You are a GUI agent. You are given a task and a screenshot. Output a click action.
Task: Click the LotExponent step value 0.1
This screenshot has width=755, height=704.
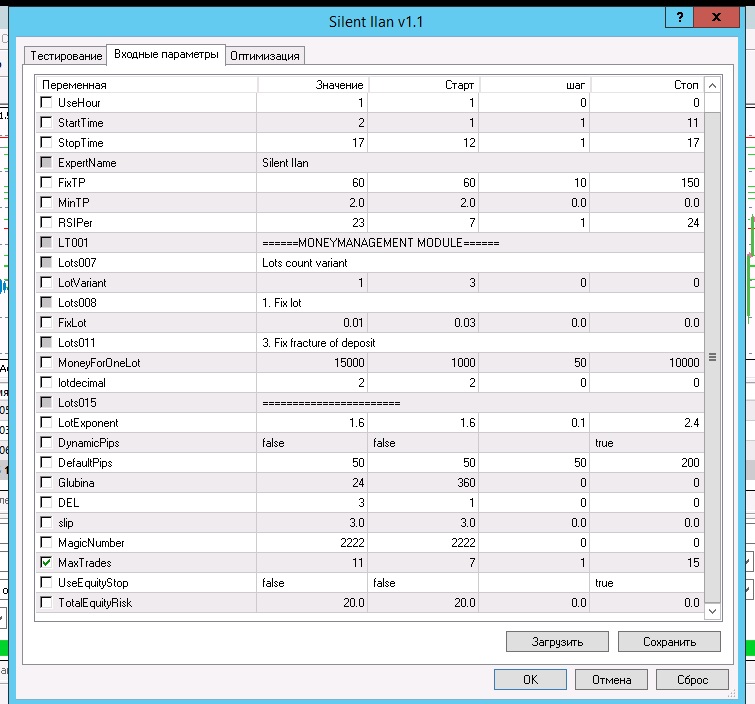[x=534, y=423]
